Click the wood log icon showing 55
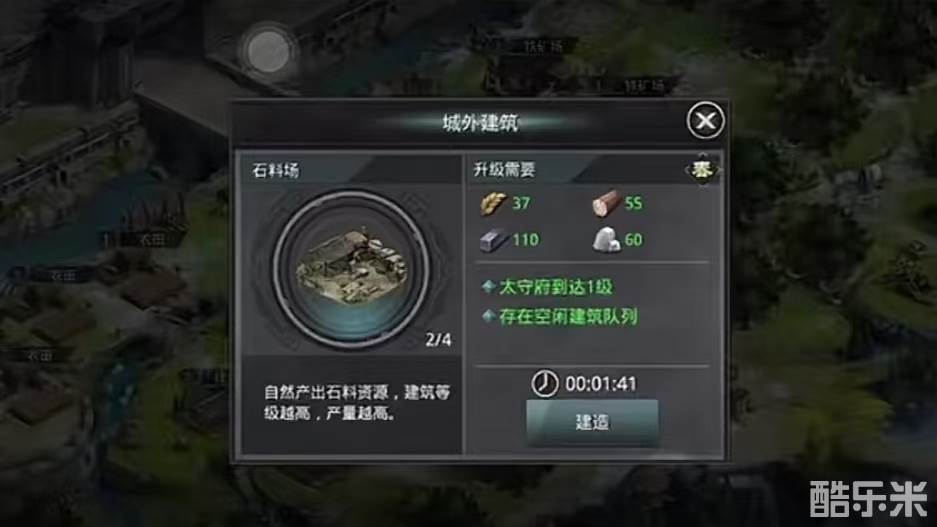This screenshot has height=527, width=937. tap(605, 203)
